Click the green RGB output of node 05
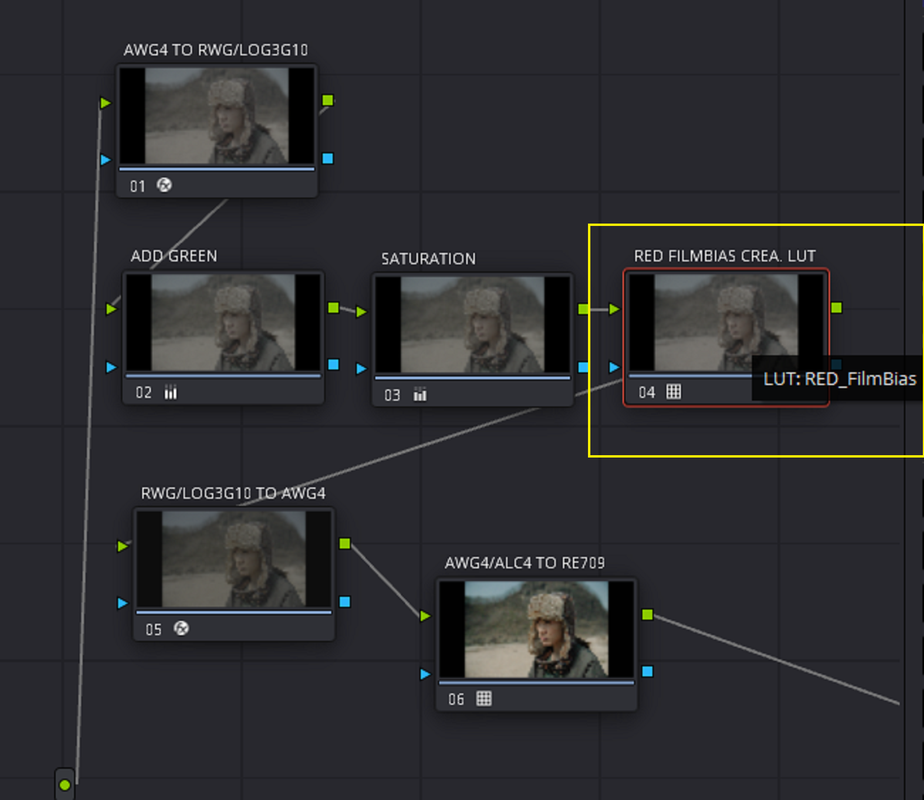The width and height of the screenshot is (924, 800). (345, 543)
